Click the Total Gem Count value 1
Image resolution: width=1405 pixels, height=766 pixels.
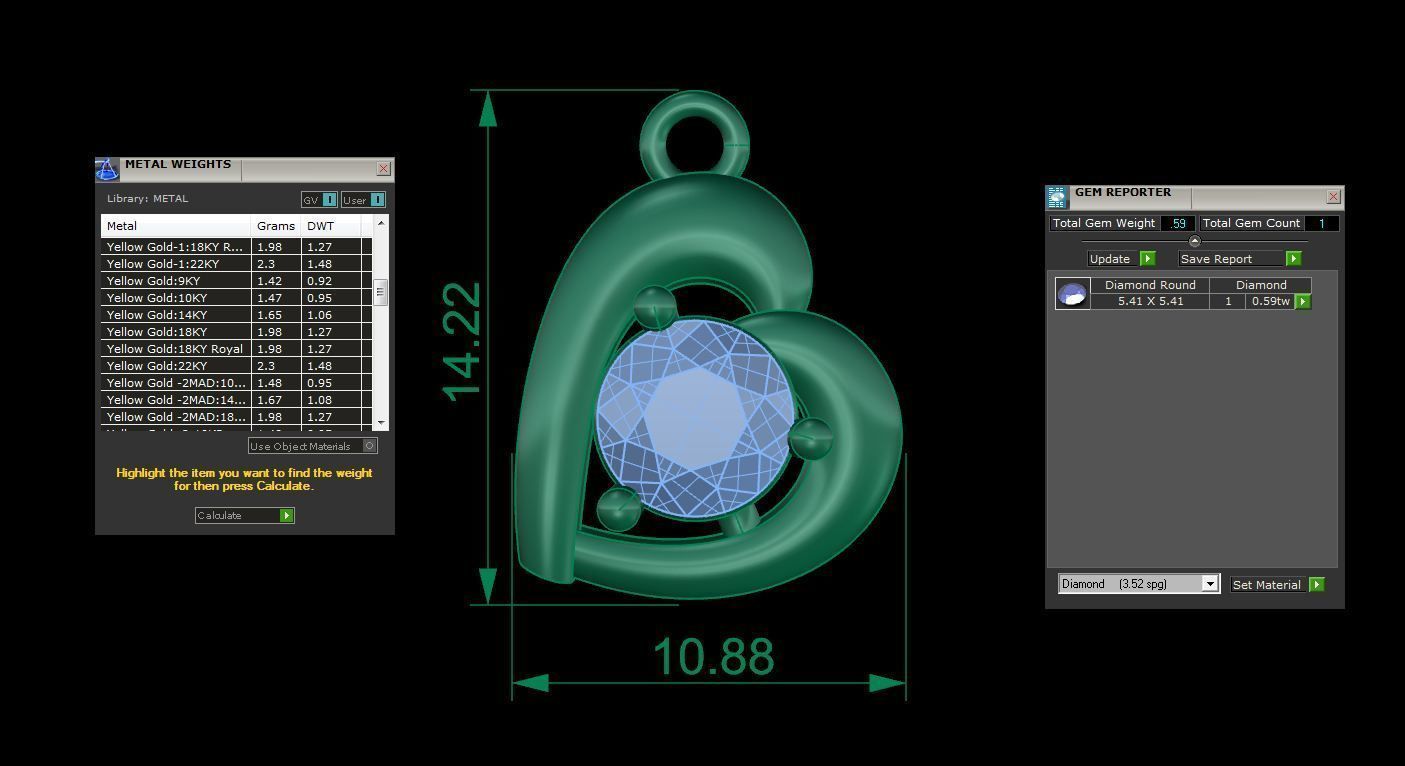pyautogui.click(x=1321, y=223)
